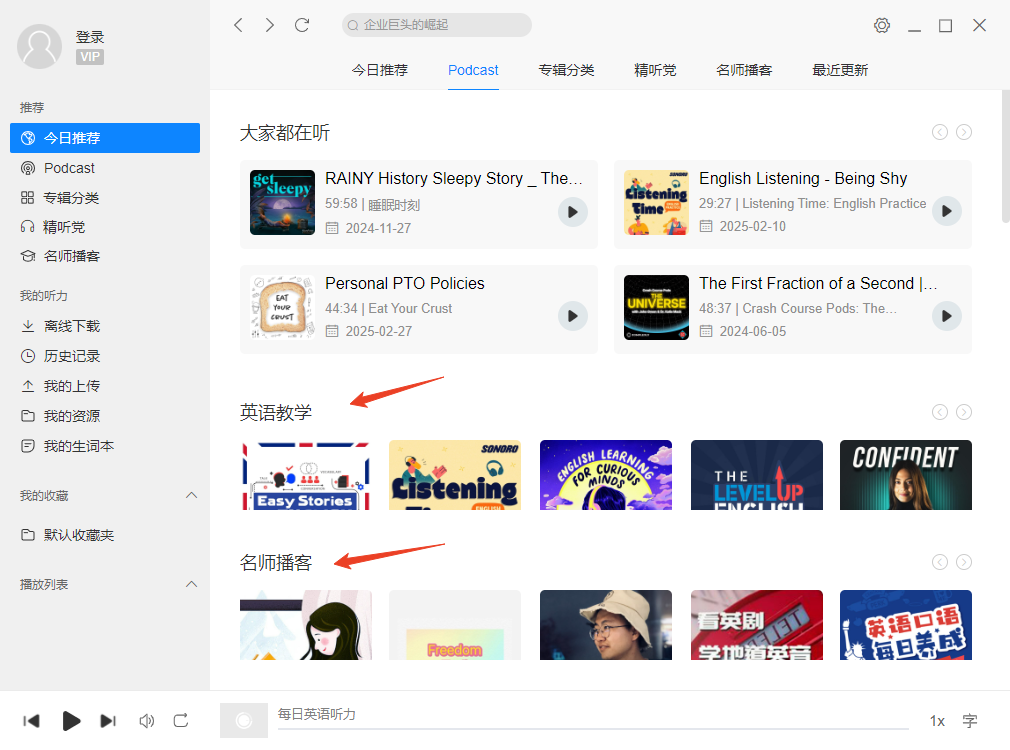Skip to next track in player
The height and width of the screenshot is (750, 1010).
tap(108, 720)
